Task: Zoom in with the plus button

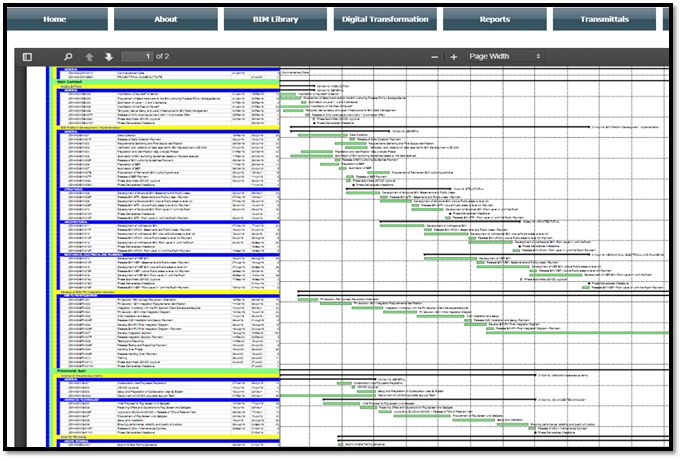Action: pyautogui.click(x=454, y=57)
